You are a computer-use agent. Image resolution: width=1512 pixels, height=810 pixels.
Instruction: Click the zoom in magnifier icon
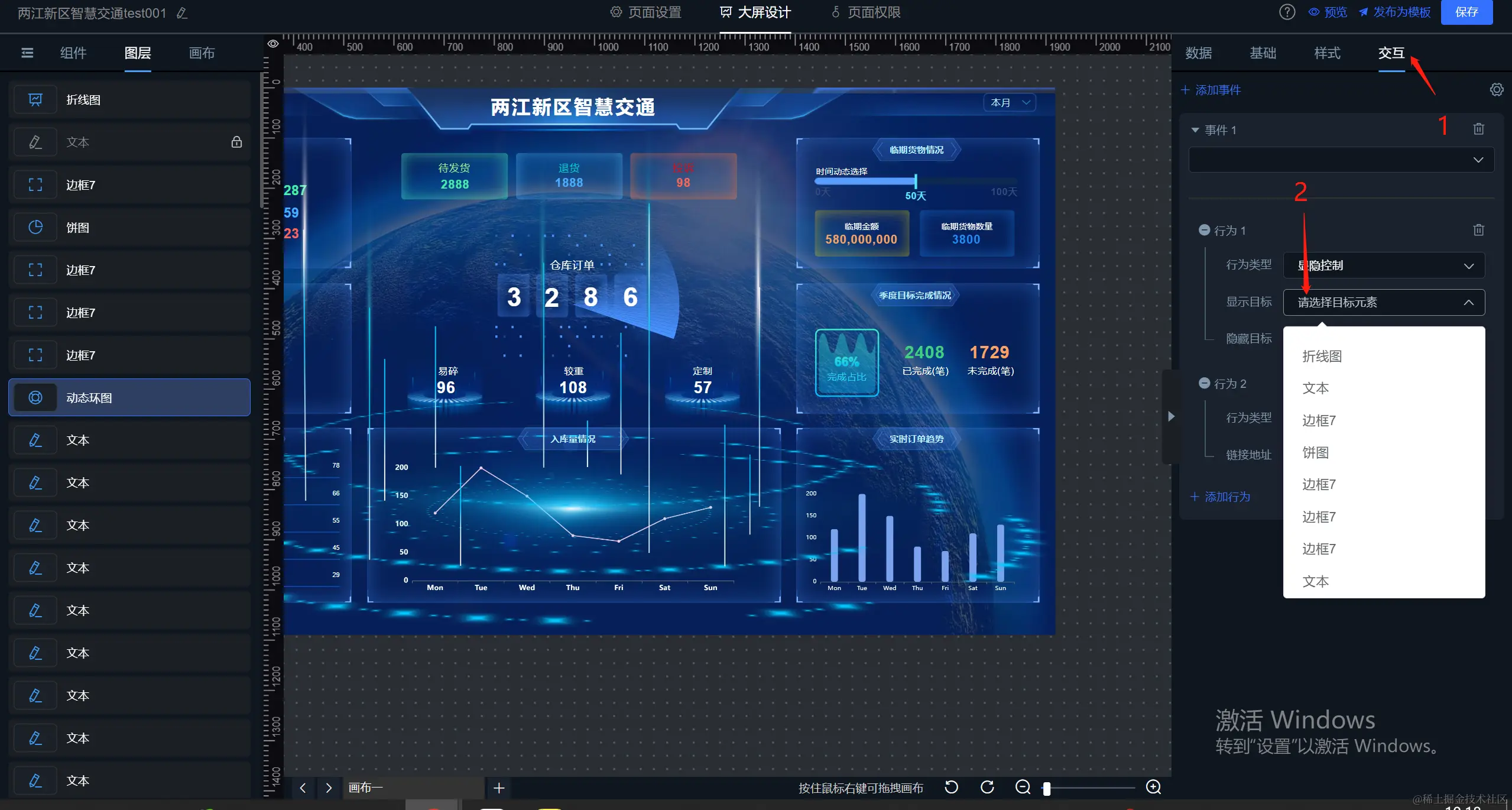tap(1153, 787)
